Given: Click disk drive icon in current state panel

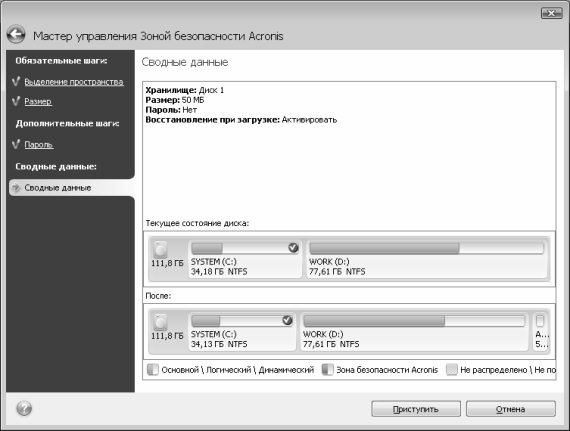Looking at the screenshot, I should [x=160, y=249].
